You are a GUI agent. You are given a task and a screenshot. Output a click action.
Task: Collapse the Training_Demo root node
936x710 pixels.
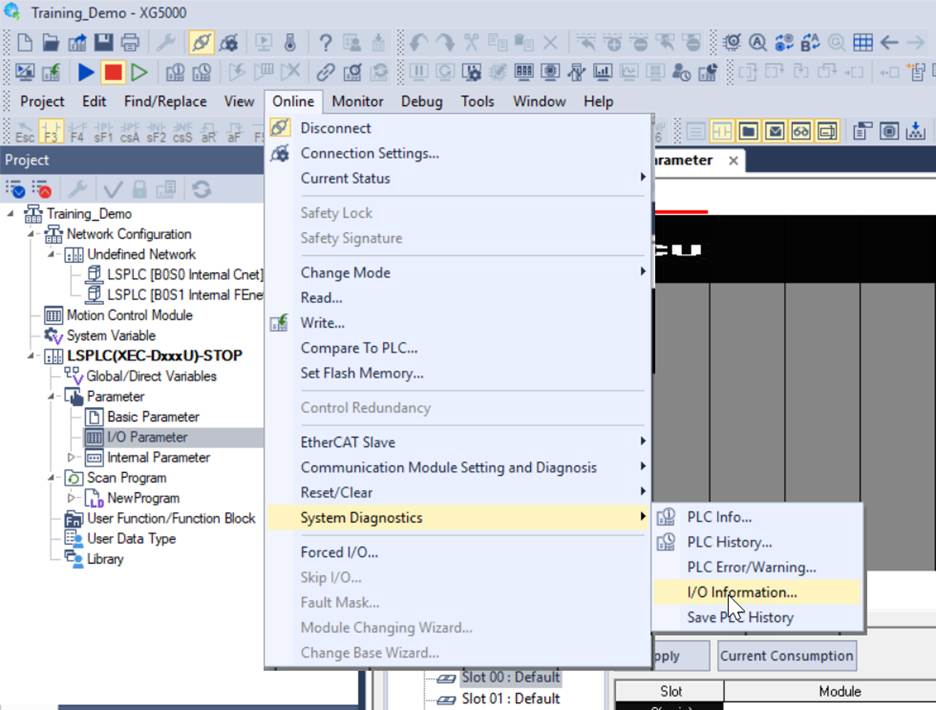tap(10, 213)
